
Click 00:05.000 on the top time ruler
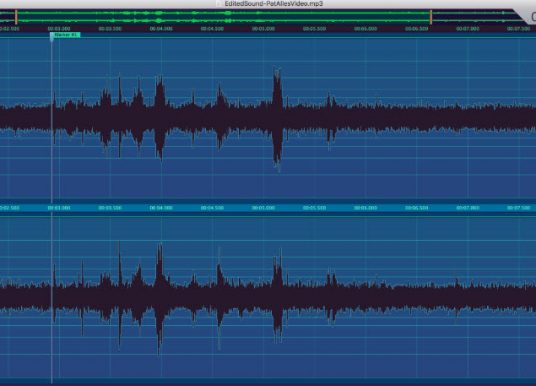tap(263, 29)
